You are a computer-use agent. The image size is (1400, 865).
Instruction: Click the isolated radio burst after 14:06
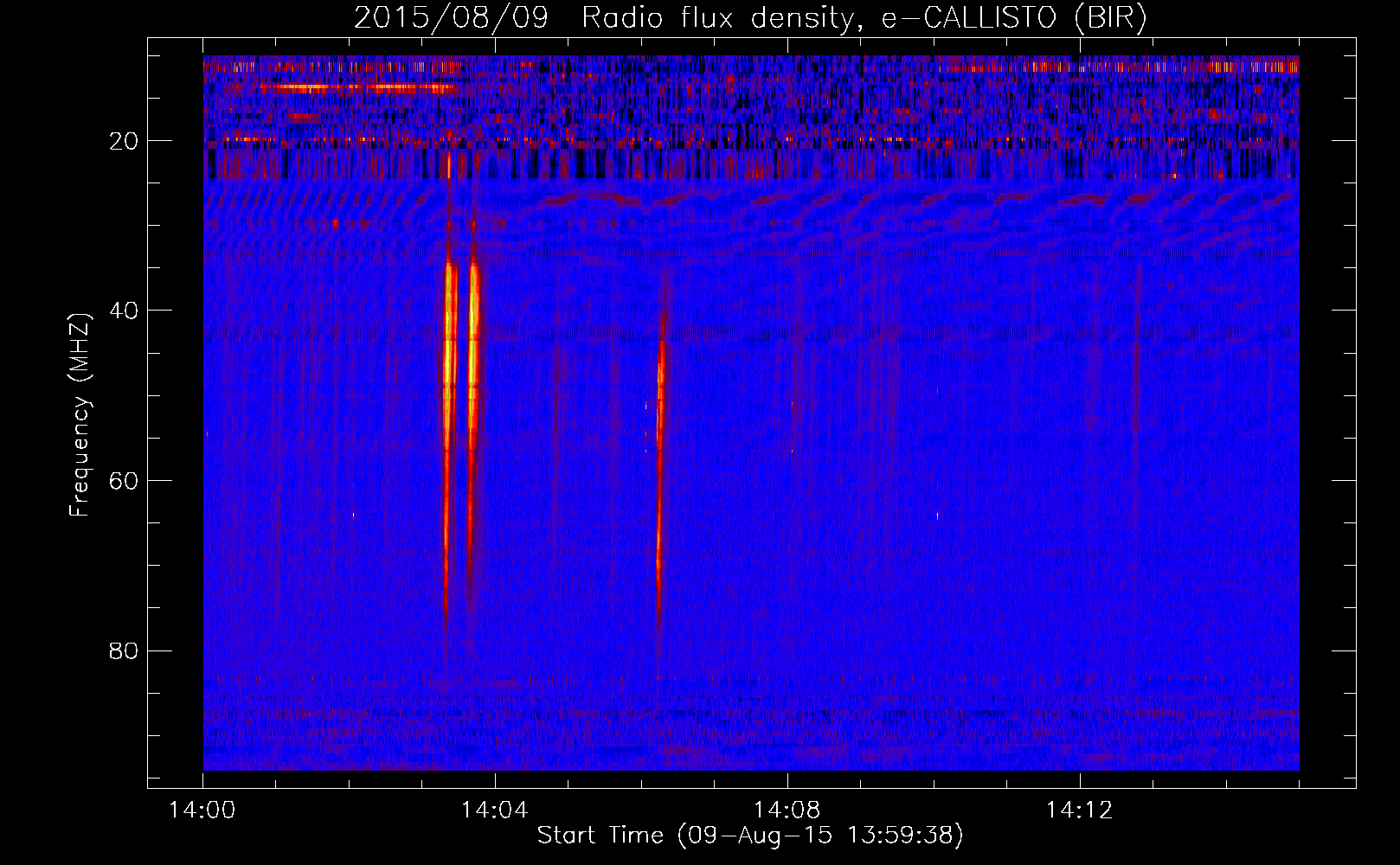pyautogui.click(x=660, y=476)
